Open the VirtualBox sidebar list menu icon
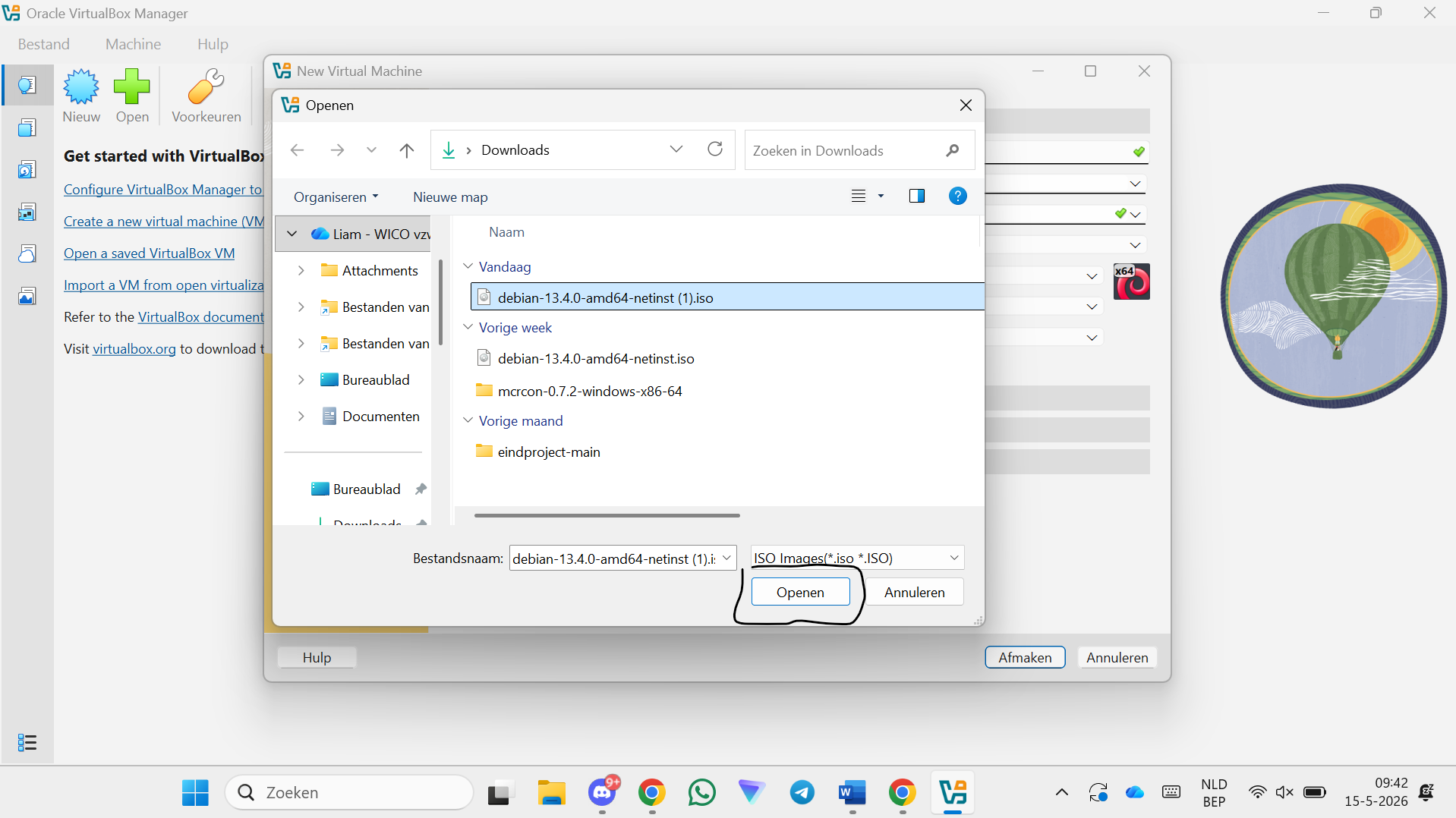The height and width of the screenshot is (818, 1456). pos(27,742)
